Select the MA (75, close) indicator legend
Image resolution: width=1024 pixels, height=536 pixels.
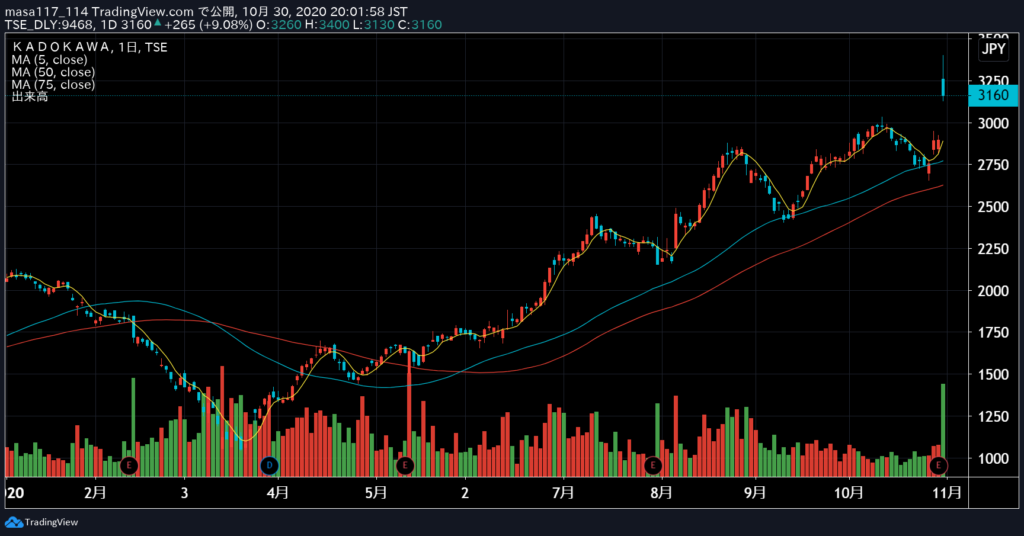(x=53, y=84)
